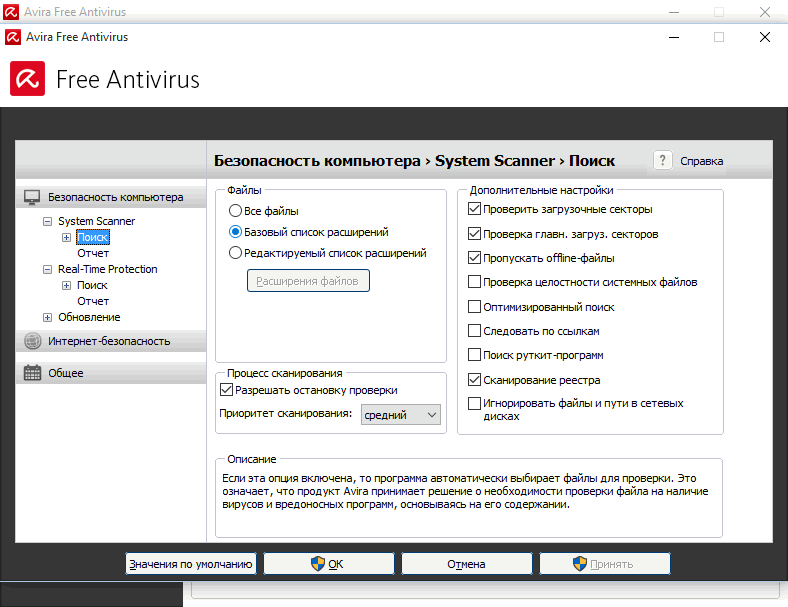Image resolution: width=788 pixels, height=607 pixels.
Task: Click the Расширения файлов button
Action: (308, 280)
